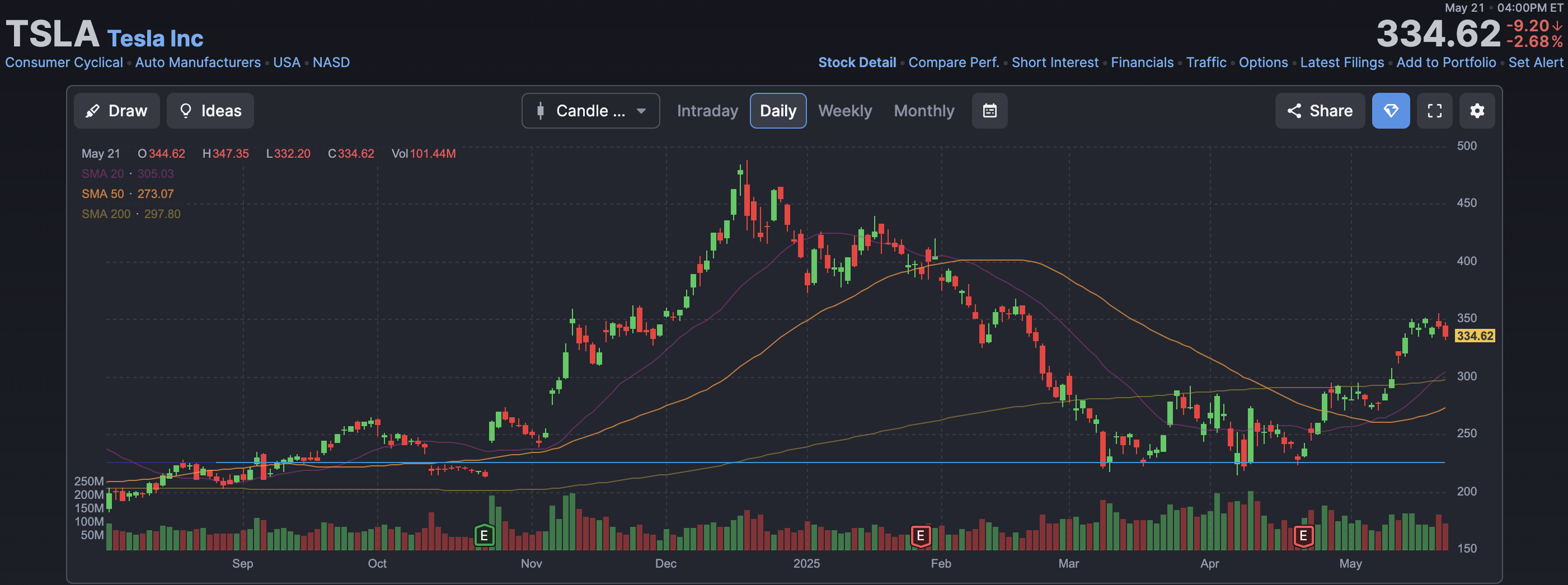
Task: Open the Stock Detail link
Action: [857, 63]
